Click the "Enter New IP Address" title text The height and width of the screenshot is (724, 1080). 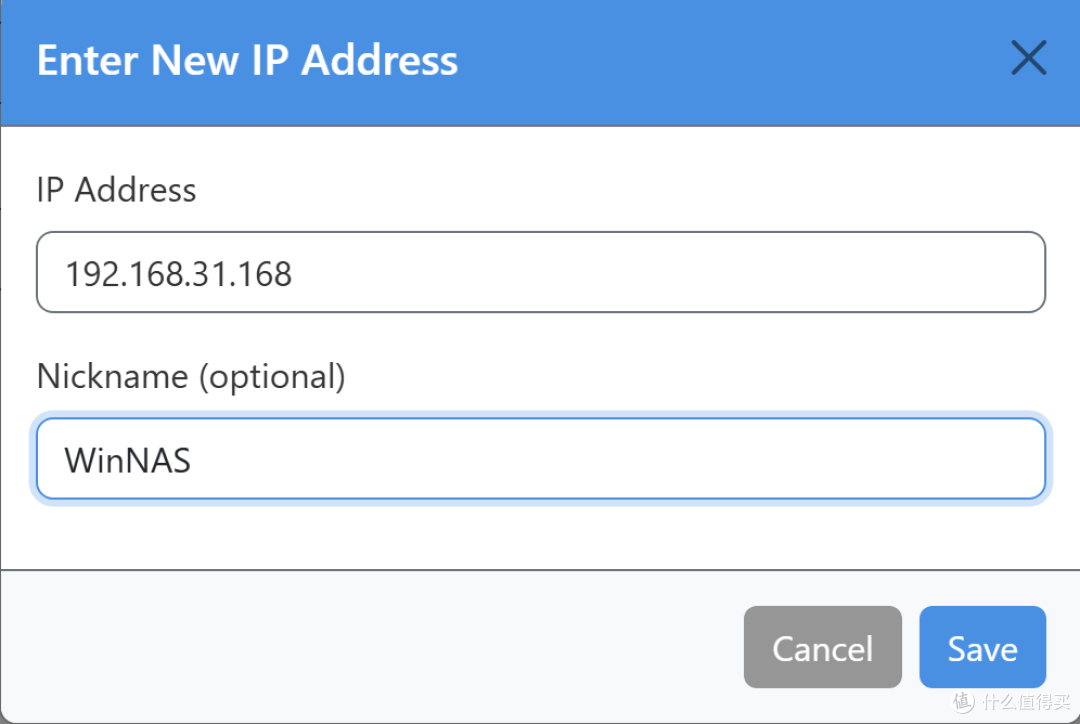(x=247, y=60)
